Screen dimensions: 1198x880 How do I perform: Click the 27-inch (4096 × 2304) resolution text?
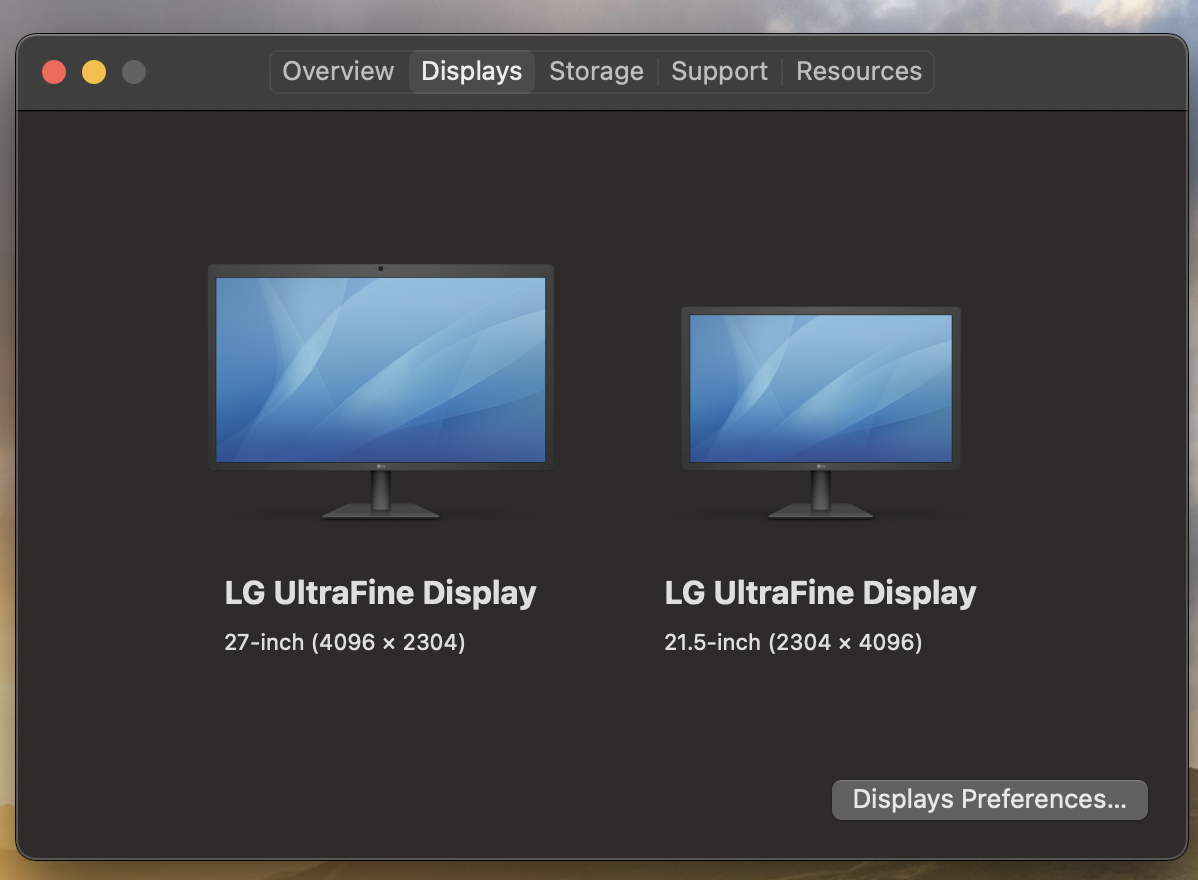[345, 642]
